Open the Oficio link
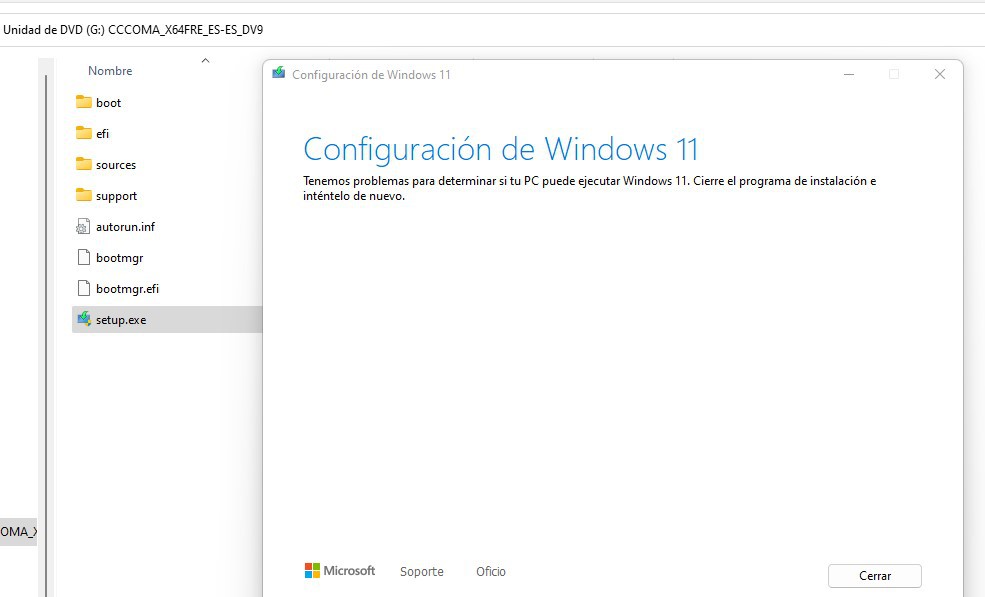985x597 pixels. pos(491,572)
